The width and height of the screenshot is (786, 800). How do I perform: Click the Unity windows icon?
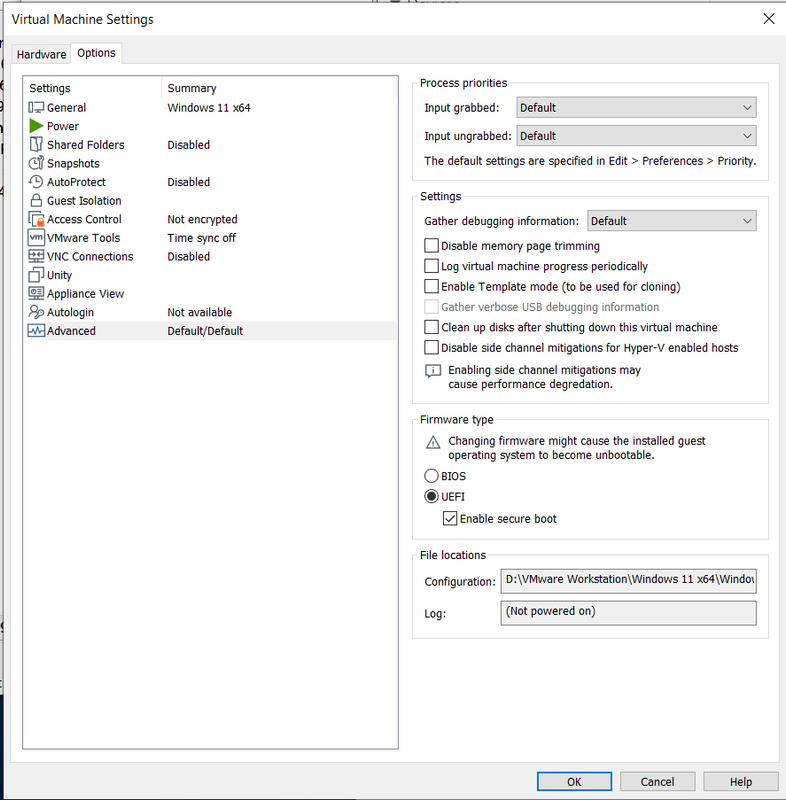pyautogui.click(x=36, y=275)
